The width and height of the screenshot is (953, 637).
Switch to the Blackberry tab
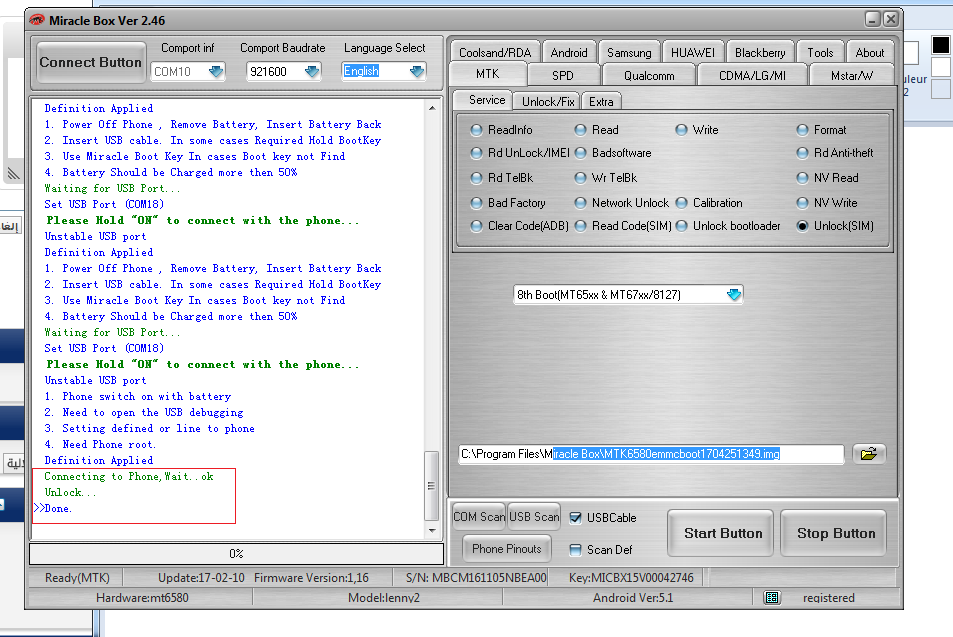pyautogui.click(x=760, y=52)
